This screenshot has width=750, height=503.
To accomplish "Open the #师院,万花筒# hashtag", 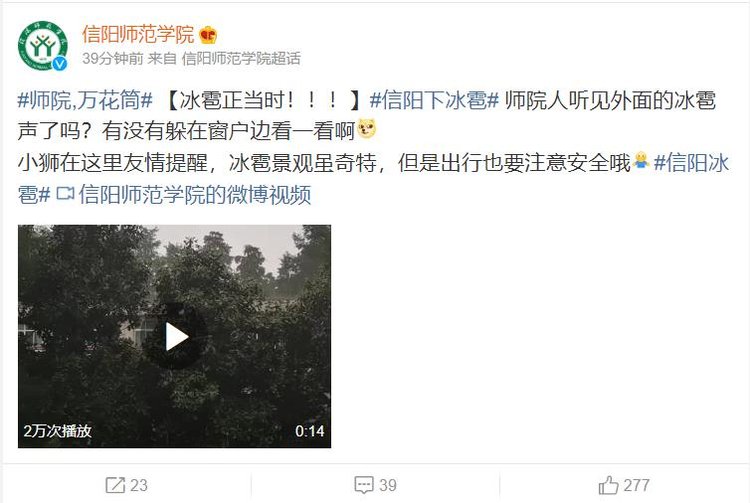I will pos(85,100).
